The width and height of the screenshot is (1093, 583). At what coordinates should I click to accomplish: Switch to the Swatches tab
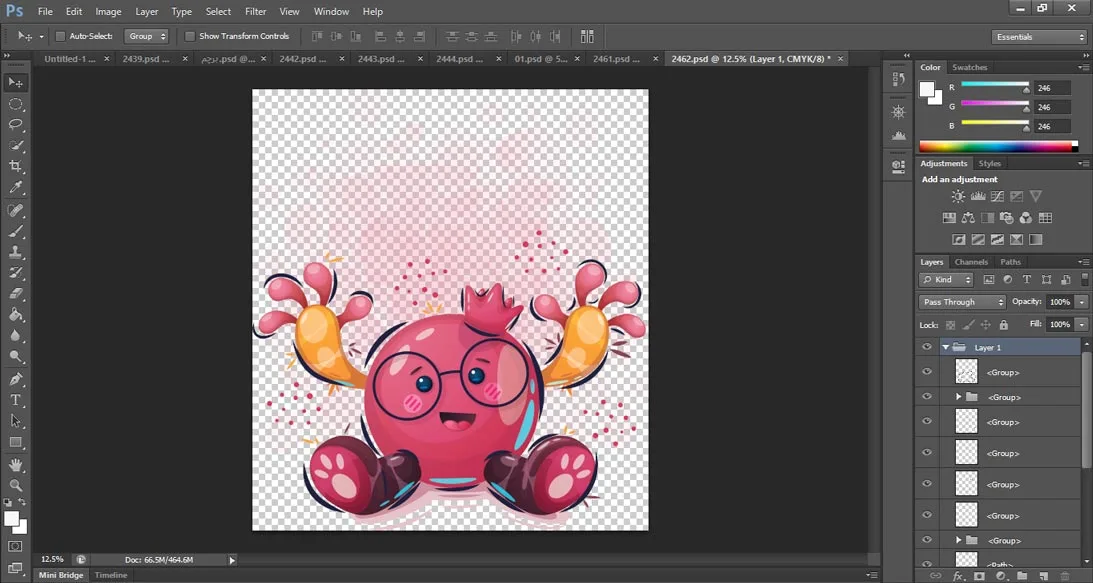pos(970,68)
